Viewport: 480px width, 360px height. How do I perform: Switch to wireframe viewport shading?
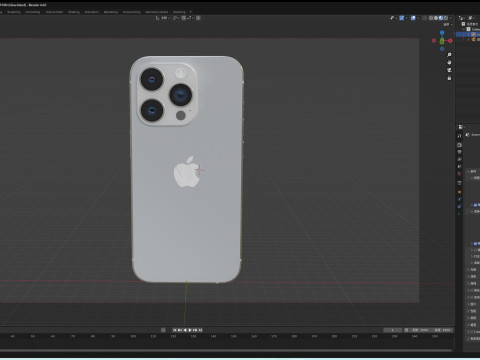pos(431,18)
